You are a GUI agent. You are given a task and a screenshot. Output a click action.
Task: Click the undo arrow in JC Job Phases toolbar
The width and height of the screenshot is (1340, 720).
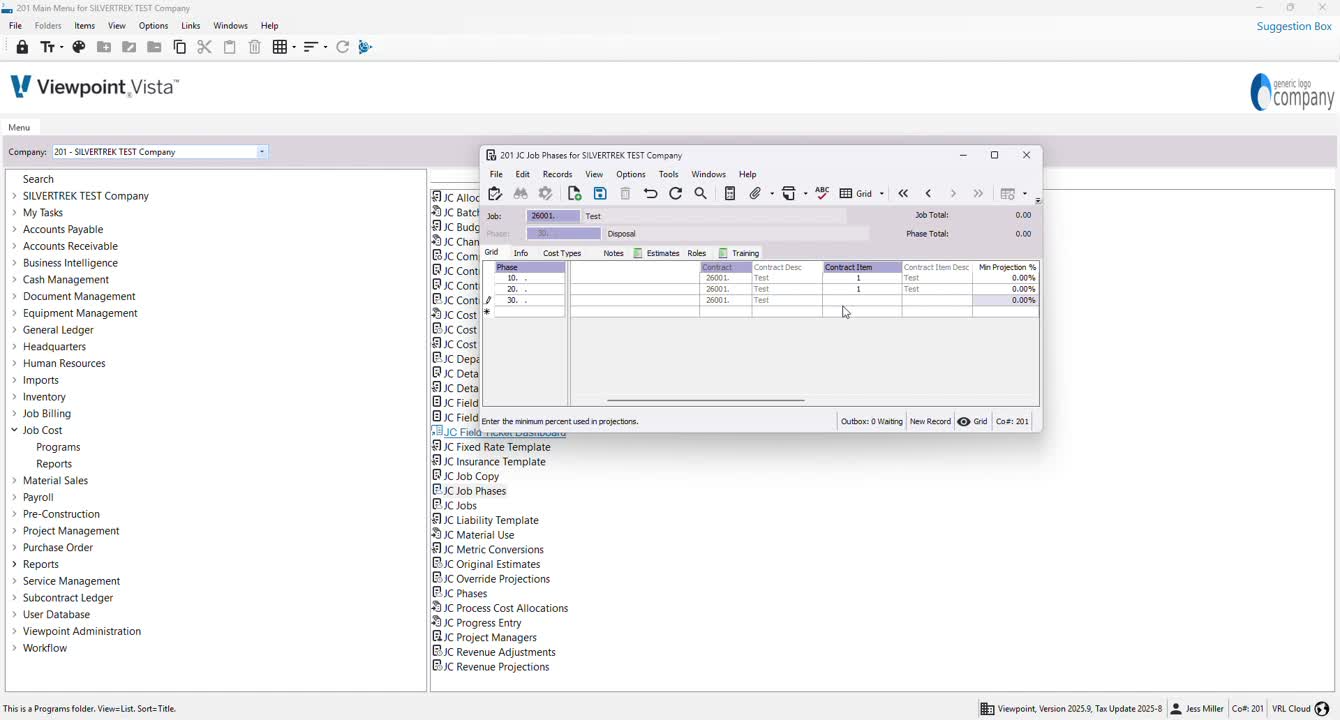pyautogui.click(x=651, y=194)
